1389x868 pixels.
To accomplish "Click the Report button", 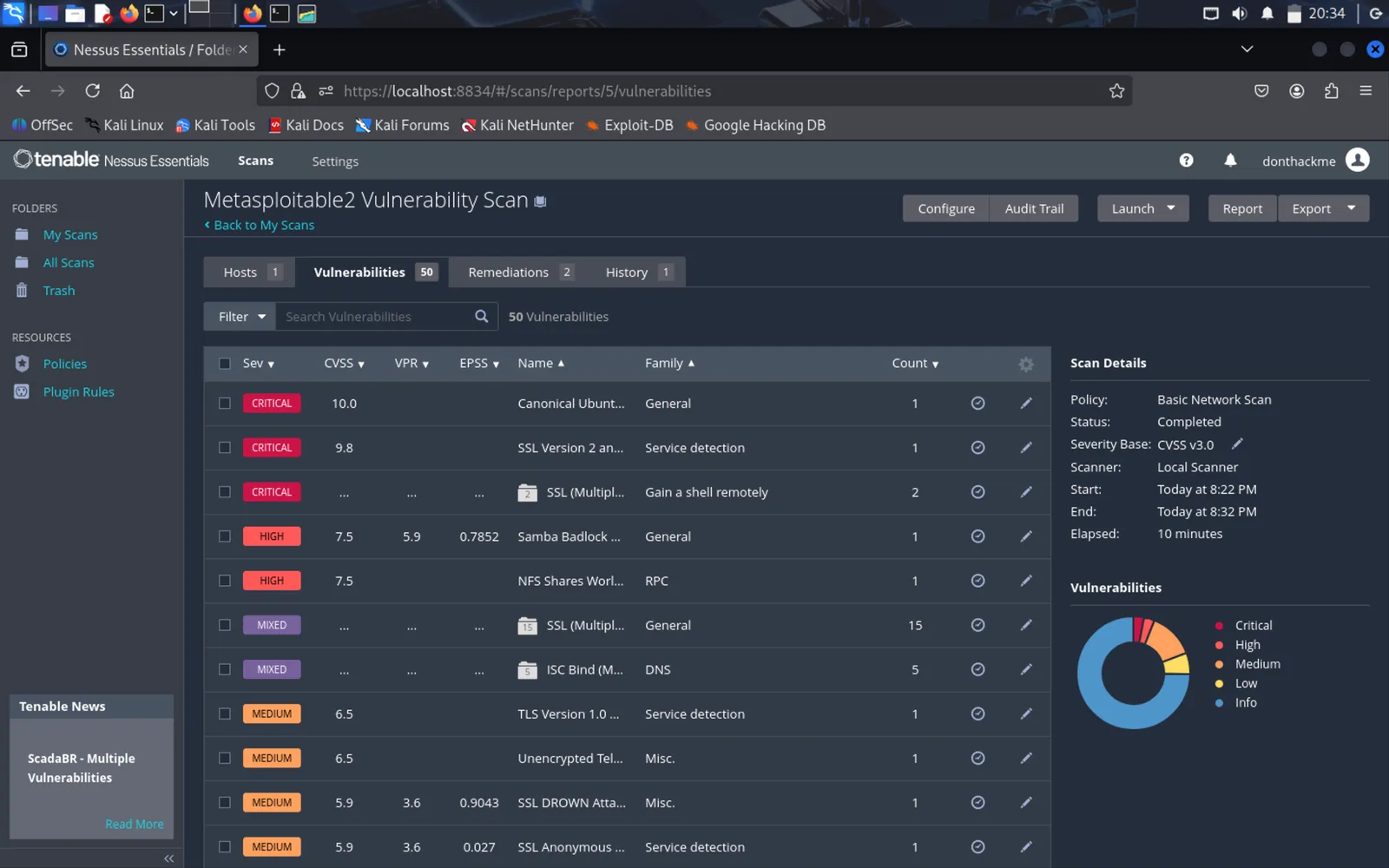I will [1242, 208].
